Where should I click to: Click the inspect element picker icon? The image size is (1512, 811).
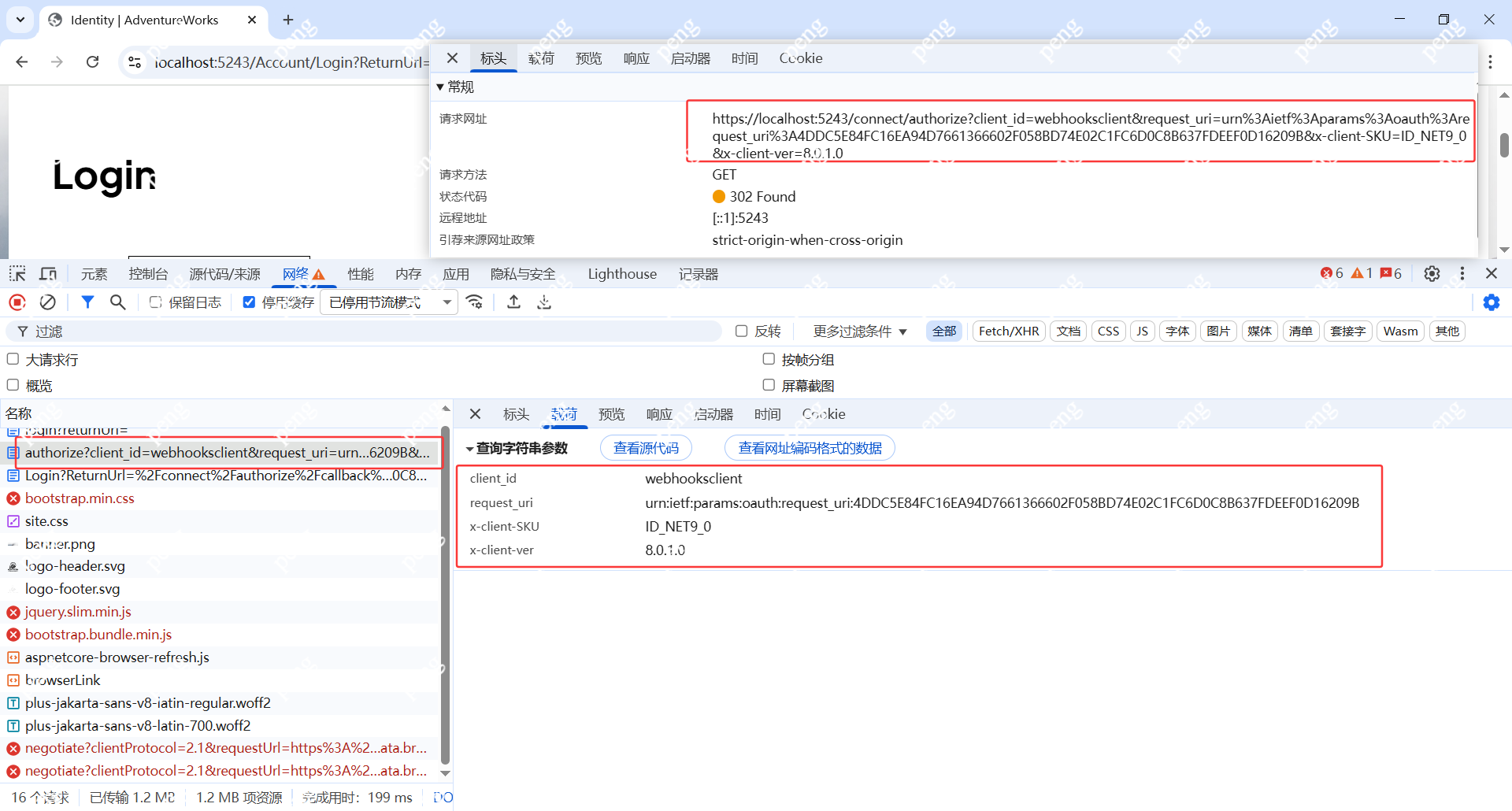coord(17,274)
